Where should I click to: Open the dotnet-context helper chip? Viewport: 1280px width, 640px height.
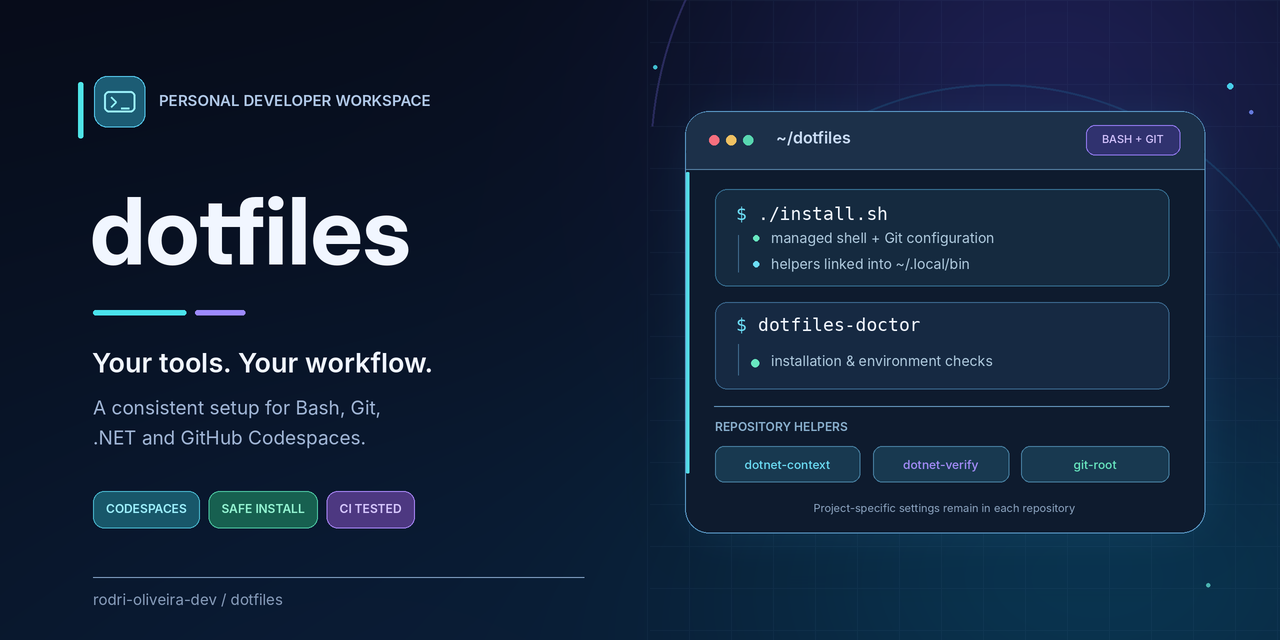coord(787,464)
